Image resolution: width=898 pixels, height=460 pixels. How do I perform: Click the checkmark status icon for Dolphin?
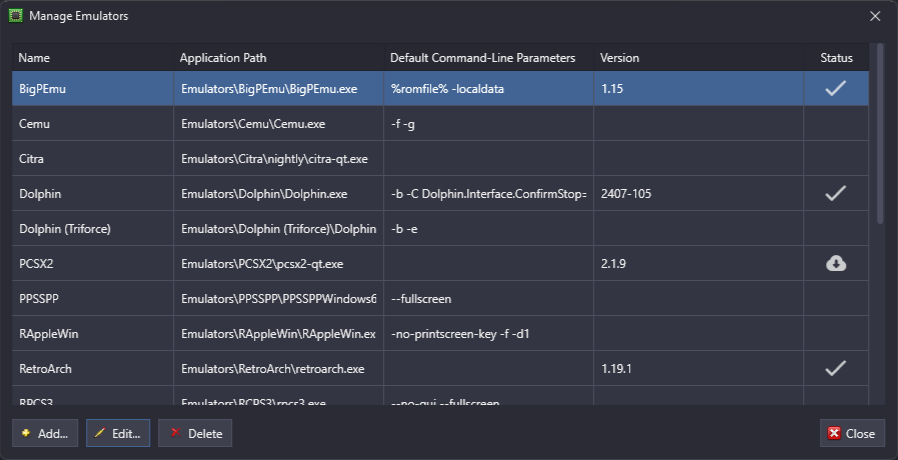pyautogui.click(x=836, y=194)
